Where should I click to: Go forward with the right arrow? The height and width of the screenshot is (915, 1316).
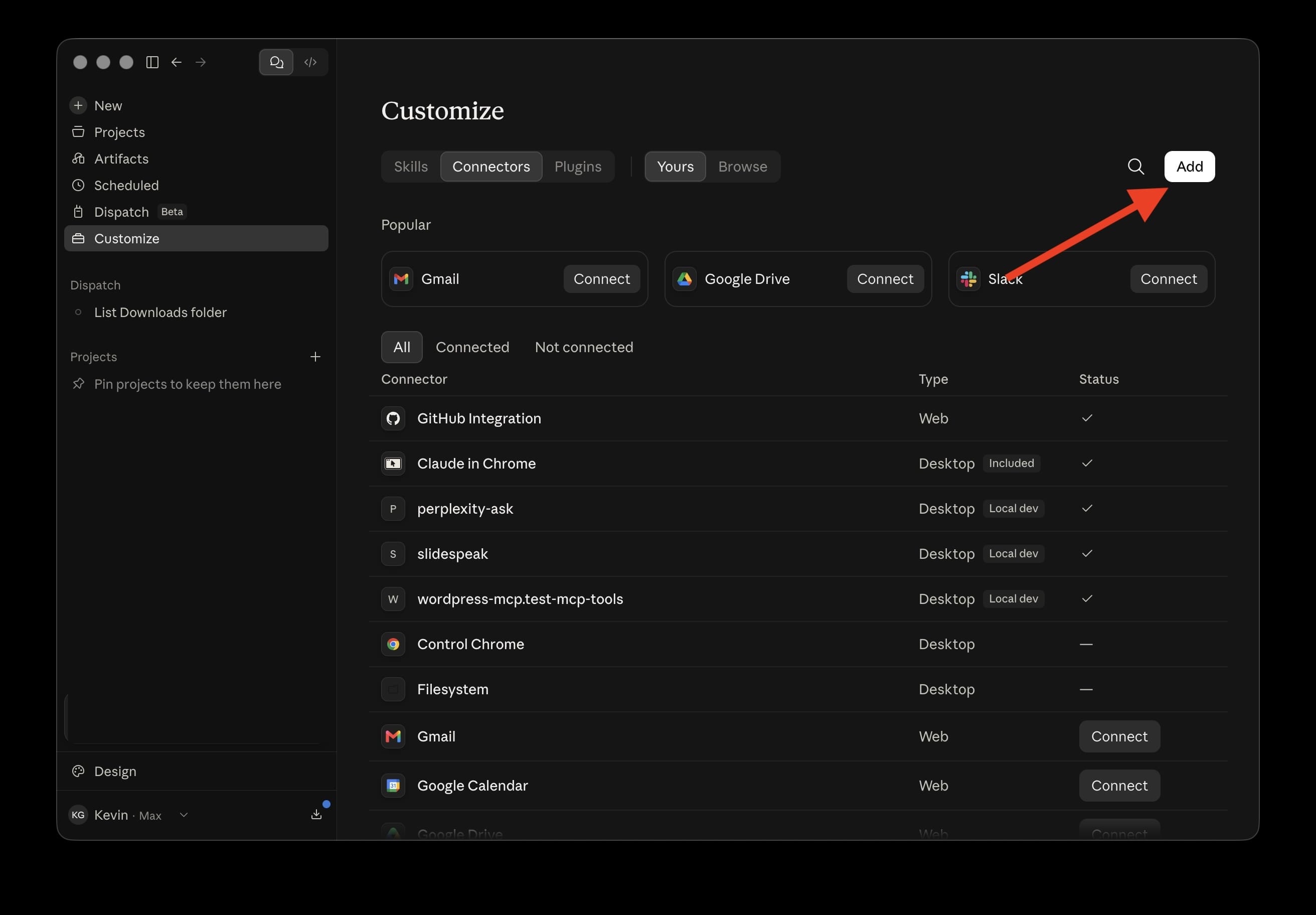(201, 62)
